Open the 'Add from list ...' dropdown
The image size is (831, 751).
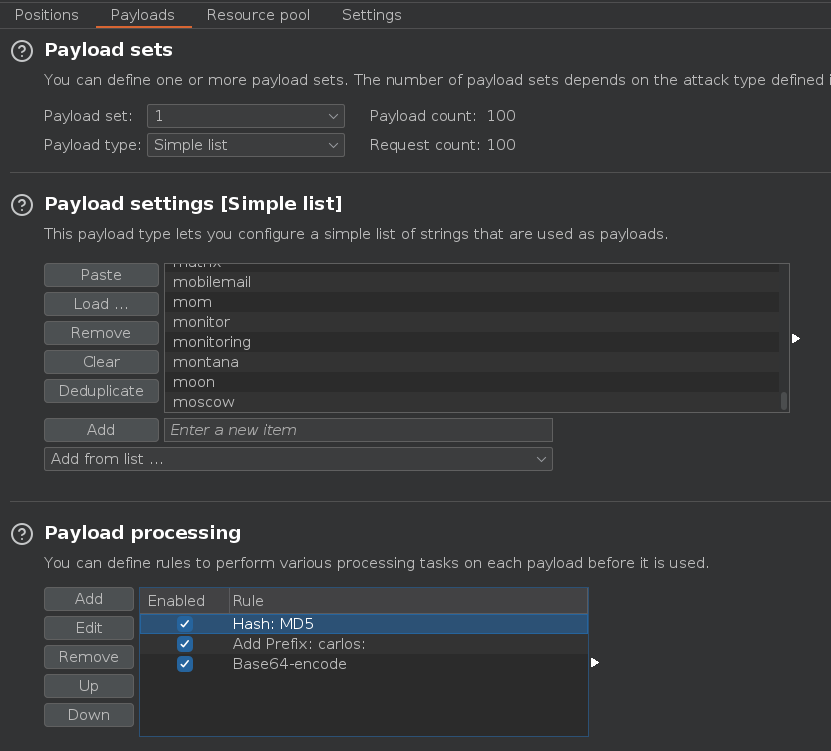298,459
